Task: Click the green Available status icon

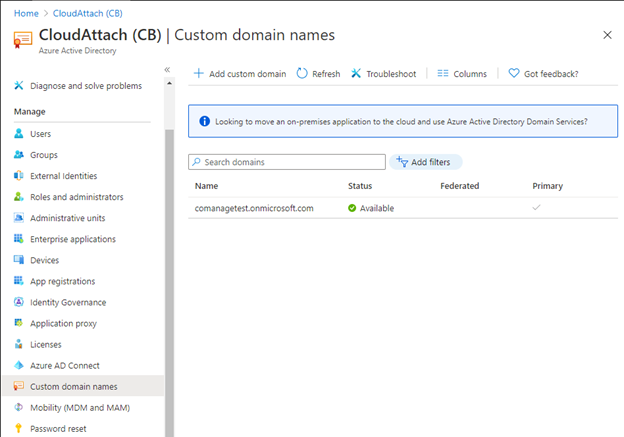Action: (x=352, y=208)
